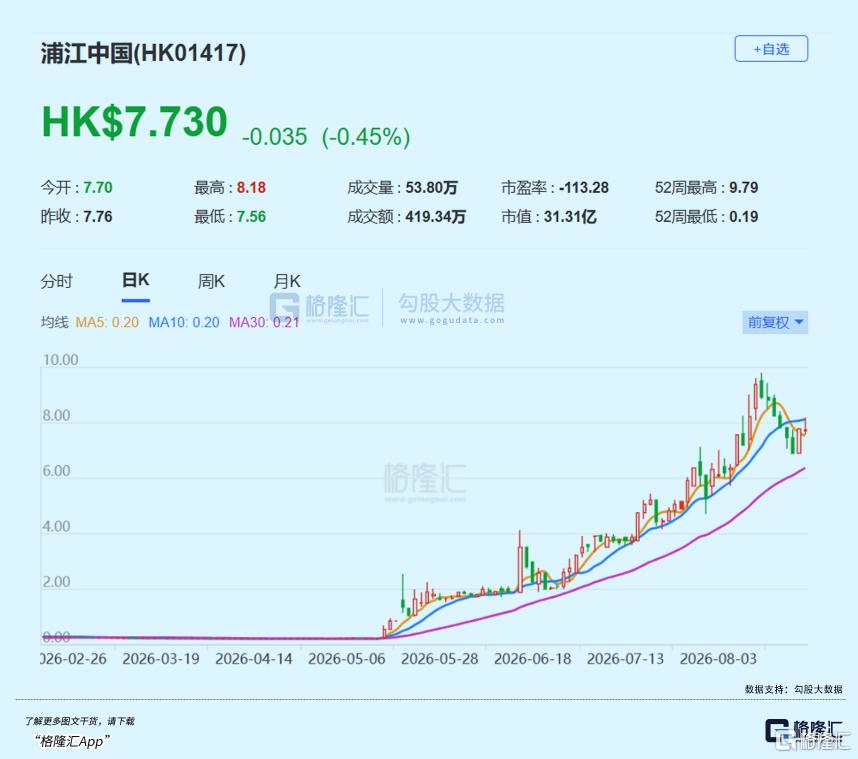Click the stock title 浦江中国(HK01417)
This screenshot has width=858, height=759.
click(x=143, y=54)
